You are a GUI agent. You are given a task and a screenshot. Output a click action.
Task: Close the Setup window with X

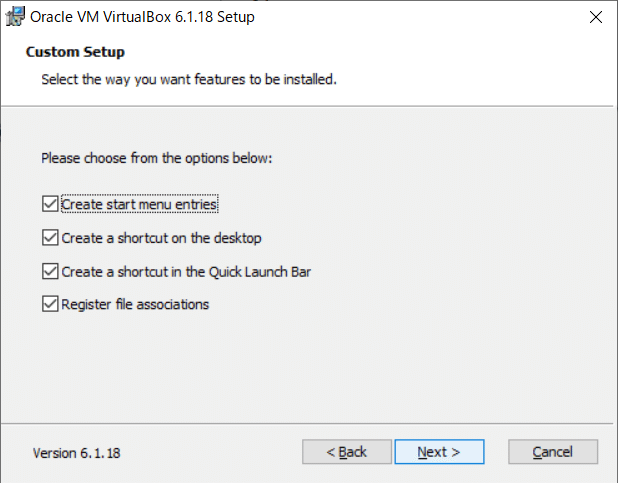595,17
